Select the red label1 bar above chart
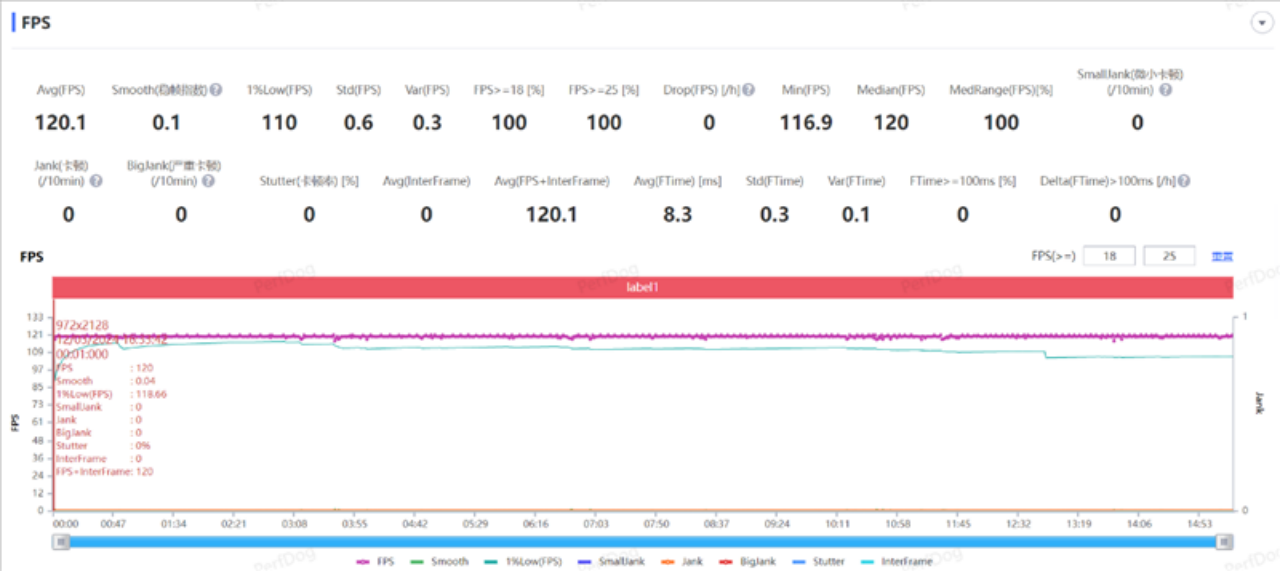Image resolution: width=1280 pixels, height=571 pixels. pyautogui.click(x=642, y=287)
